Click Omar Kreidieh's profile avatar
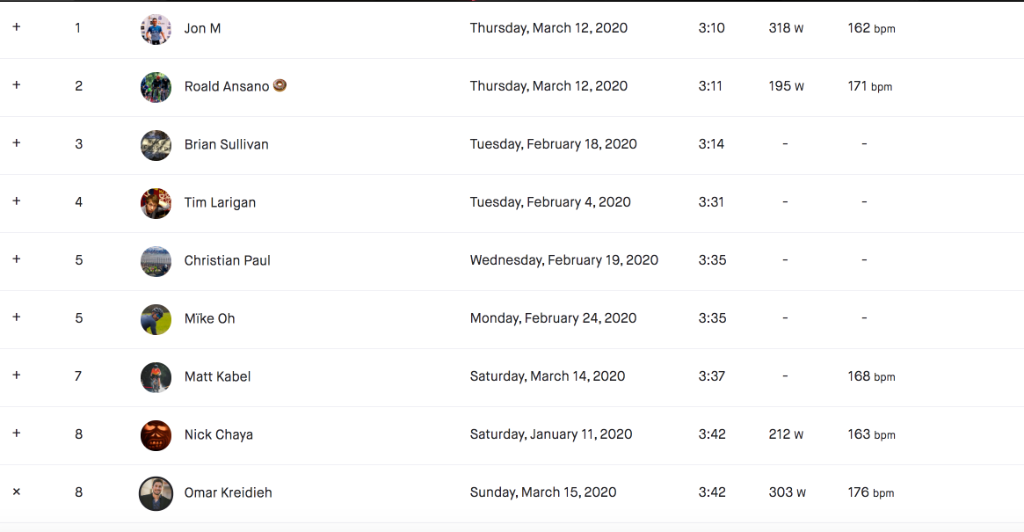1024x532 pixels. (156, 493)
